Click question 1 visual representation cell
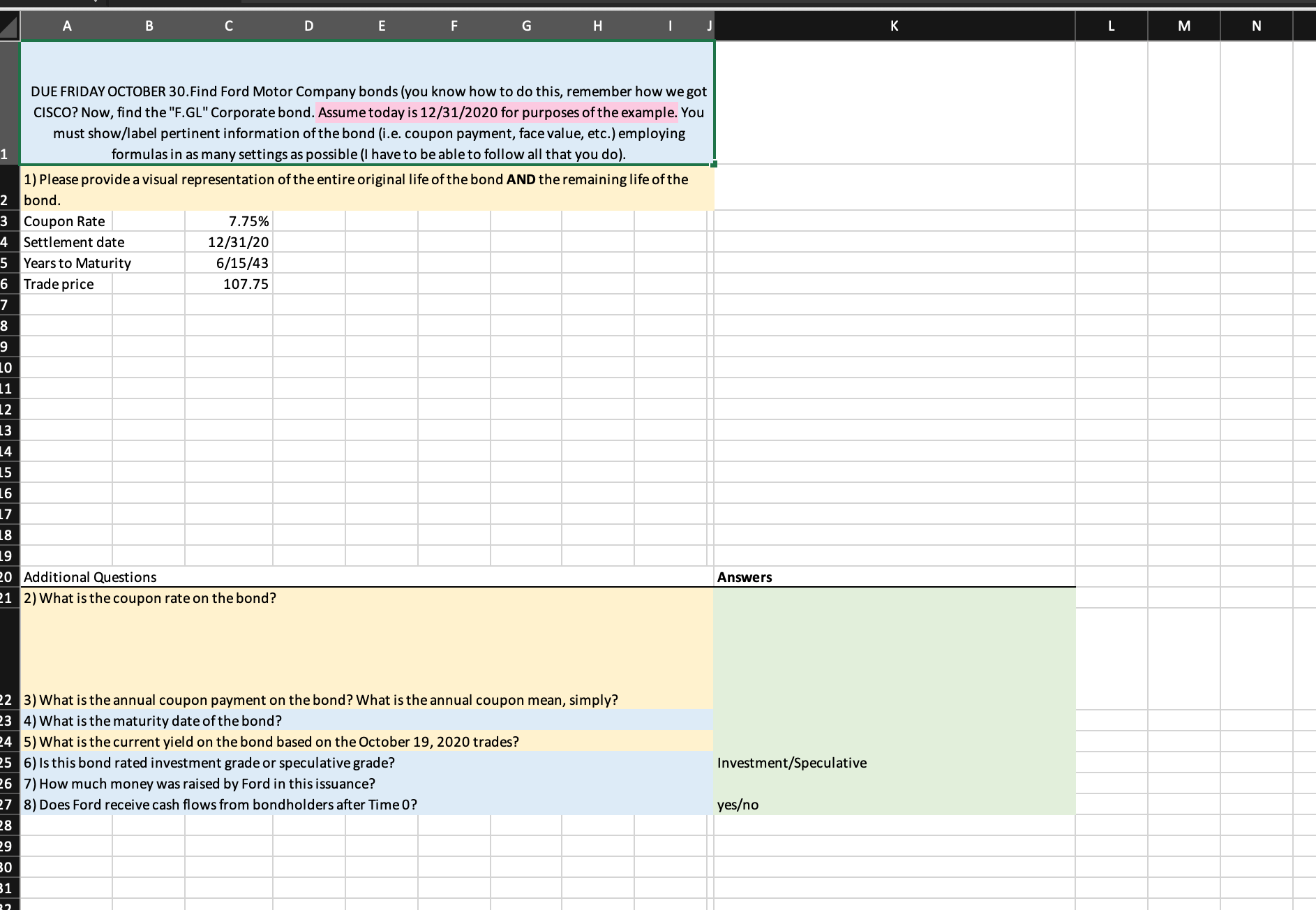Screen dimensions: 1316x910 (368, 189)
